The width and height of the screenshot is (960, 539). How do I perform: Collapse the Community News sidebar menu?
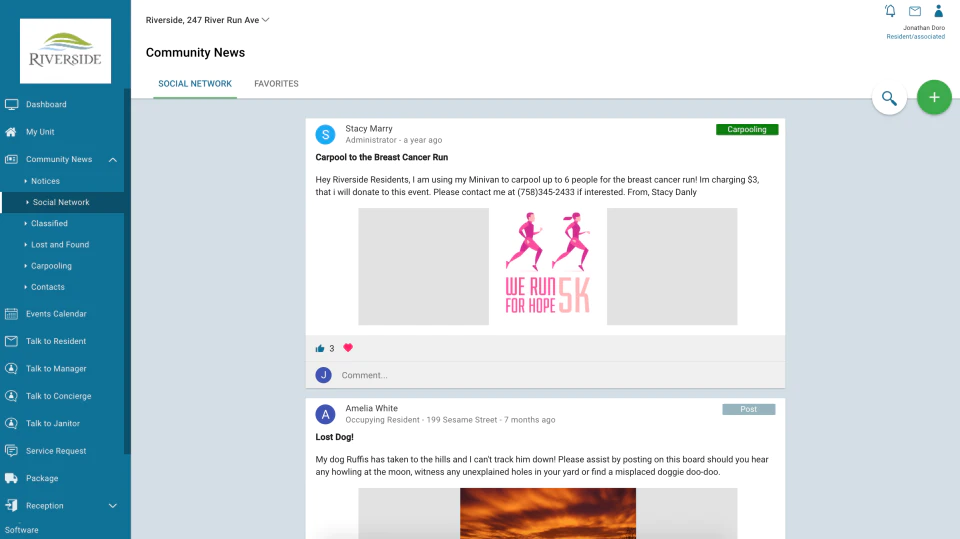tap(113, 159)
